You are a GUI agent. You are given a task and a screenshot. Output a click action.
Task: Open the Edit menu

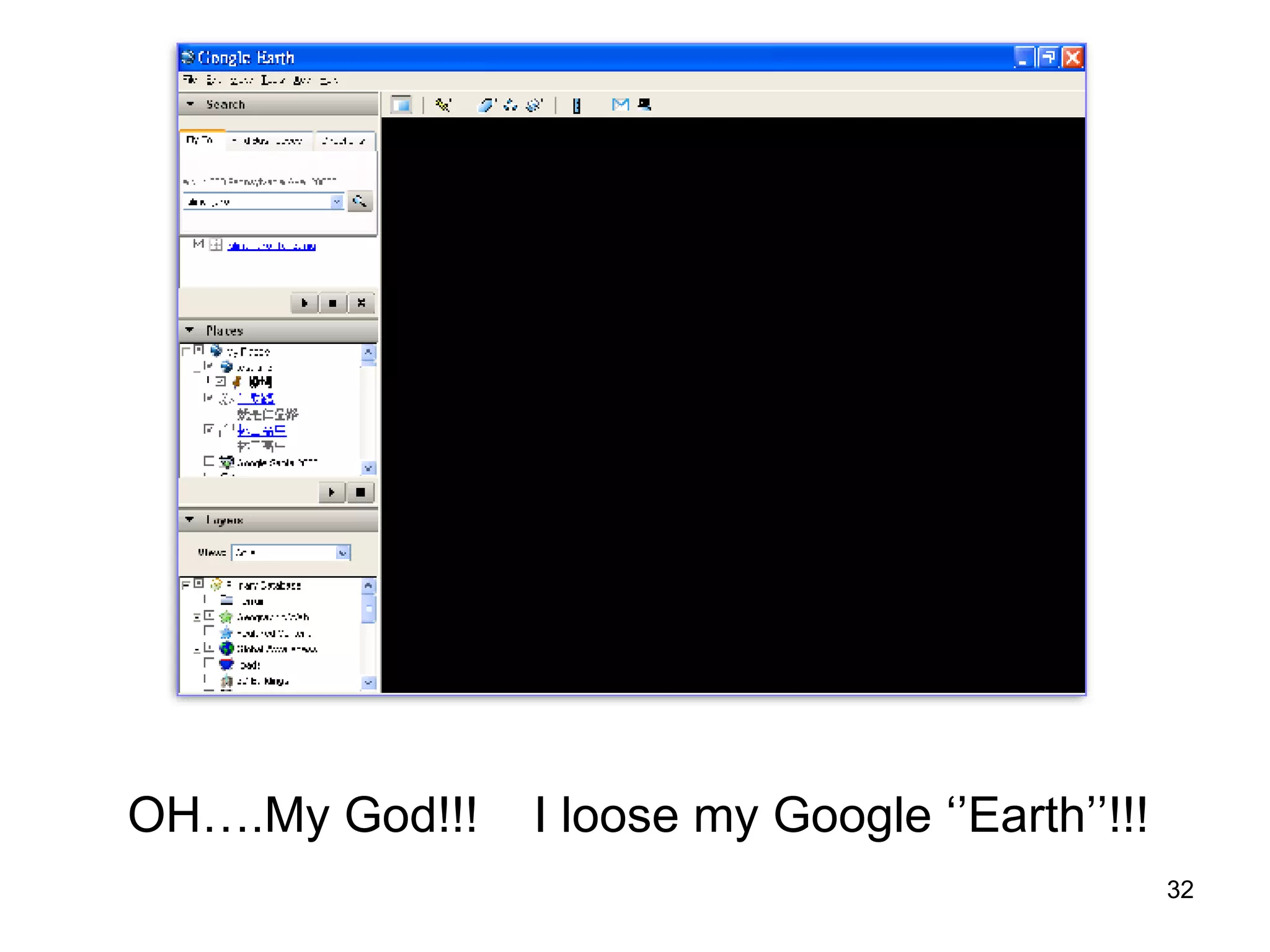tap(214, 80)
